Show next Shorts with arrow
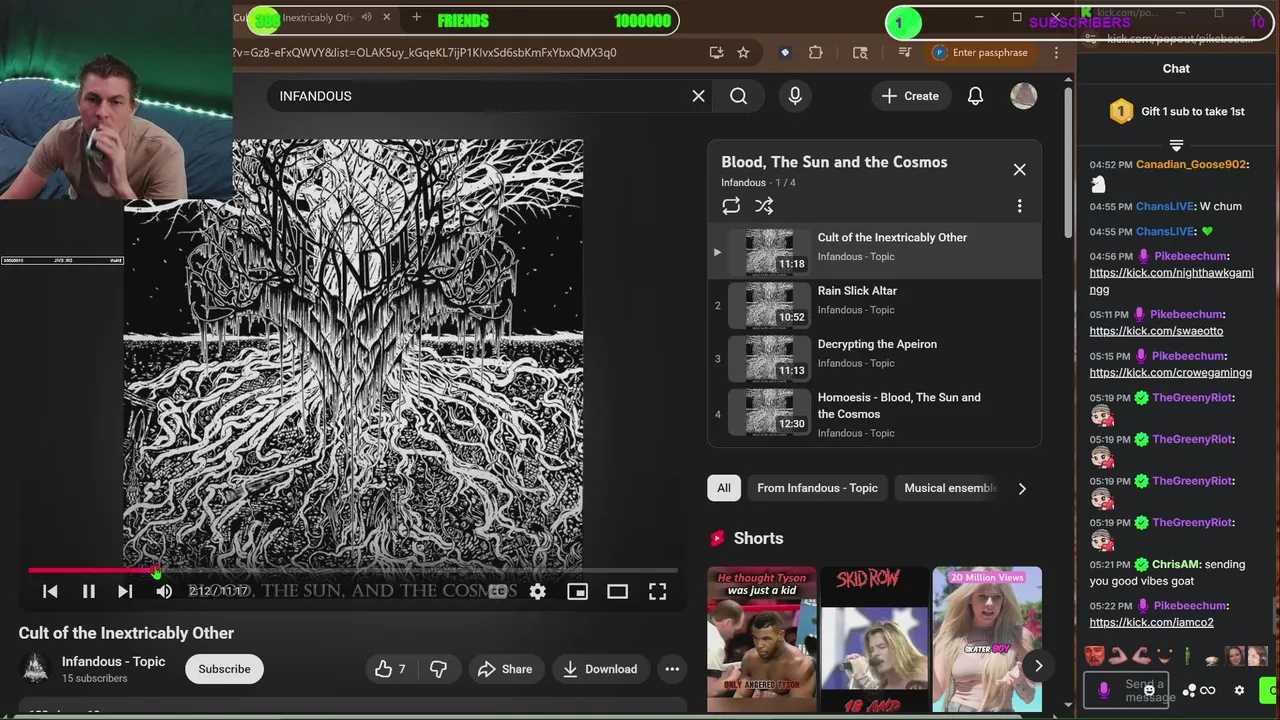The width and height of the screenshot is (1280, 720). pyautogui.click(x=1038, y=666)
